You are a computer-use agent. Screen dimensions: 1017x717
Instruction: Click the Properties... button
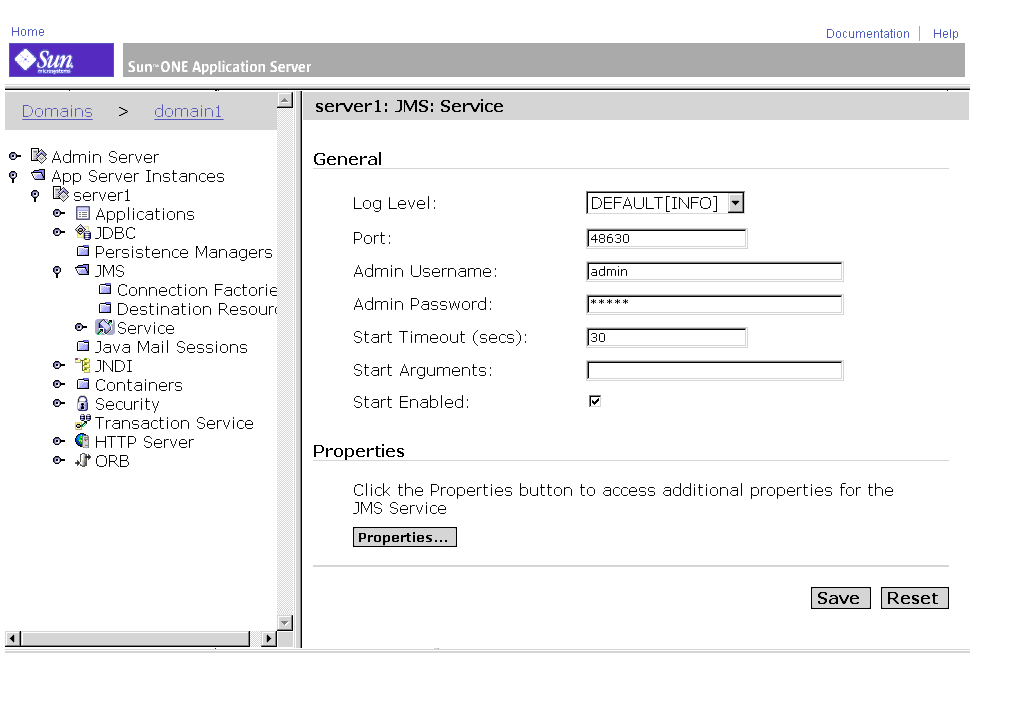tap(405, 537)
